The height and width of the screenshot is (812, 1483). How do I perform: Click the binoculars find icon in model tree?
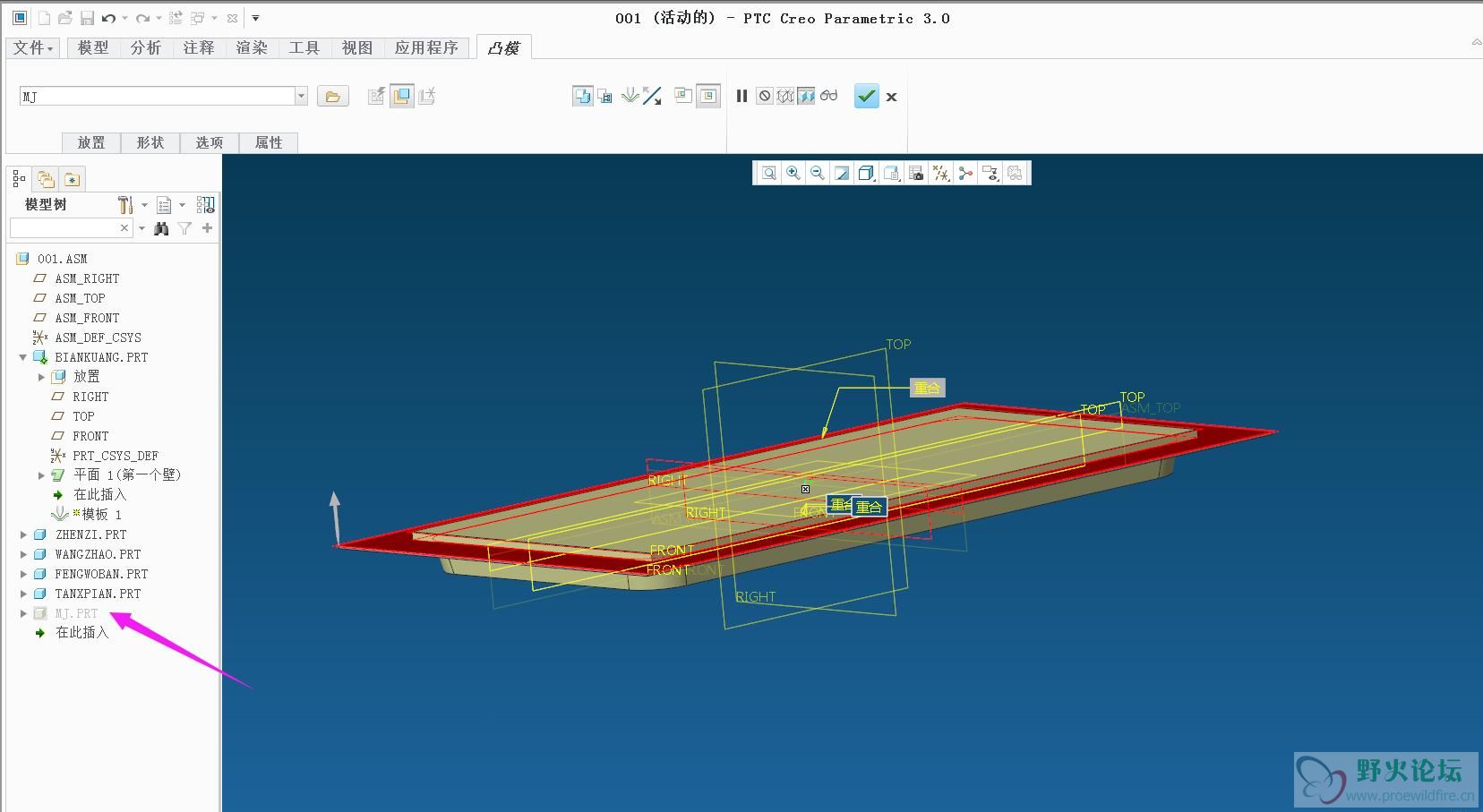(161, 228)
